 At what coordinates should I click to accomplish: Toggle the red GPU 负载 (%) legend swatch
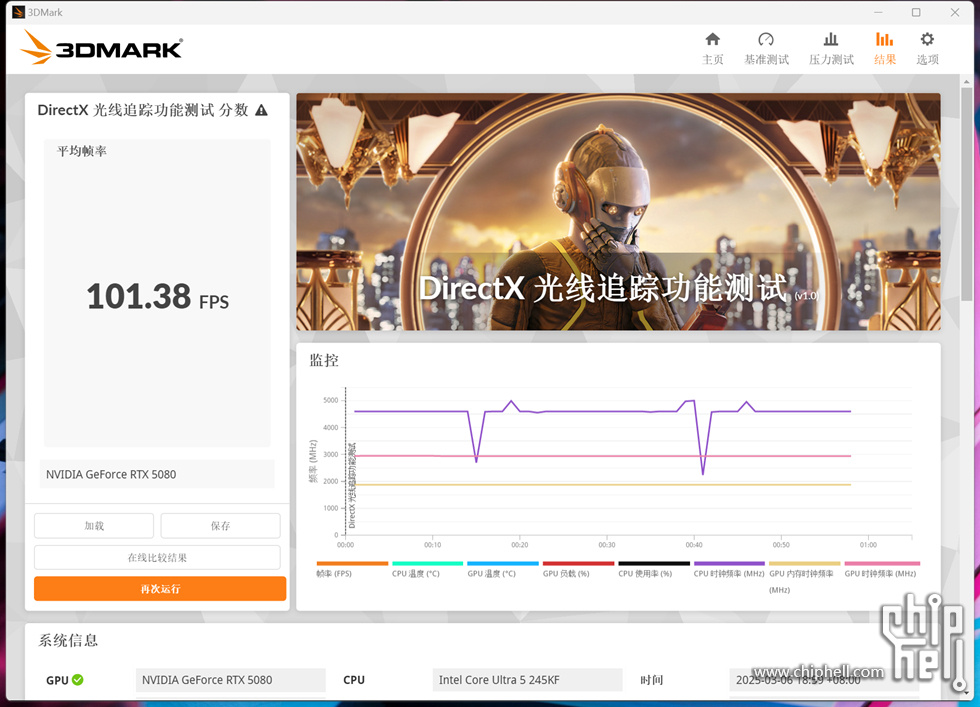(x=579, y=563)
